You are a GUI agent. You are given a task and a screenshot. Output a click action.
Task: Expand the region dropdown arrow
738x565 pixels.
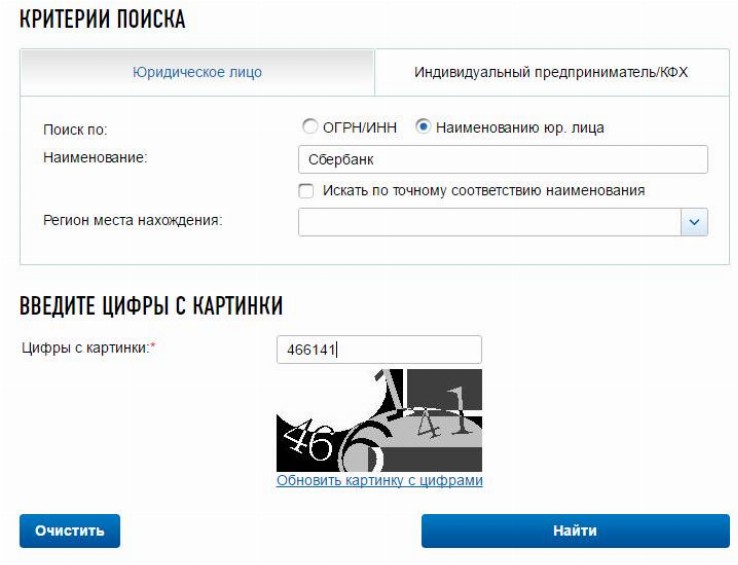point(694,222)
